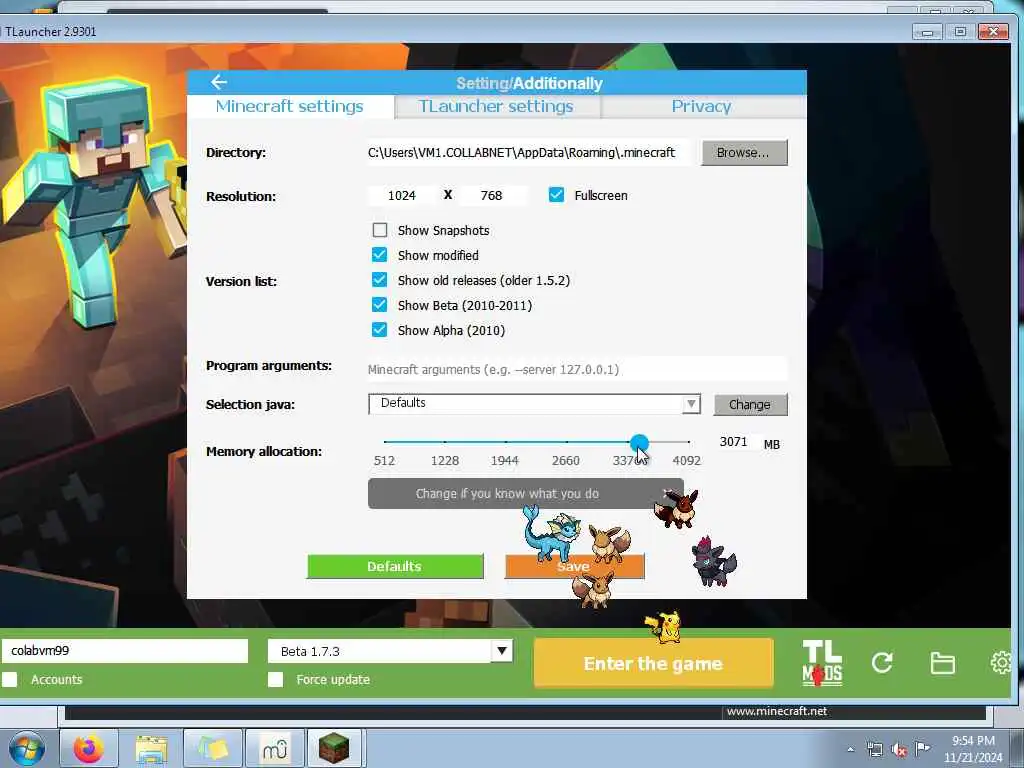Set memory slider to 4092 mark
This screenshot has height=768, width=1024.
tap(688, 442)
